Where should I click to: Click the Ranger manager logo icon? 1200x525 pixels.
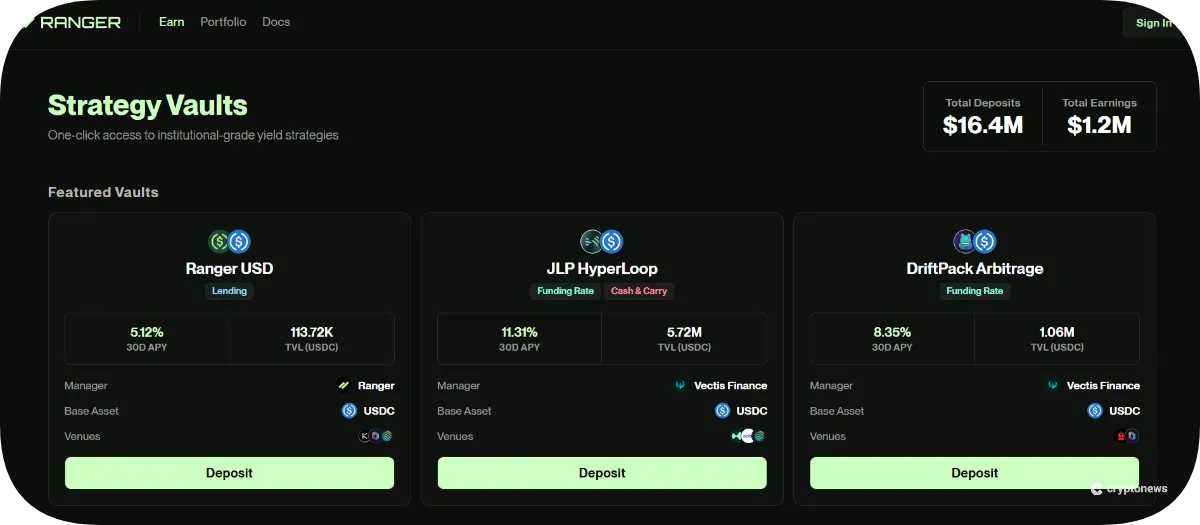tap(344, 385)
